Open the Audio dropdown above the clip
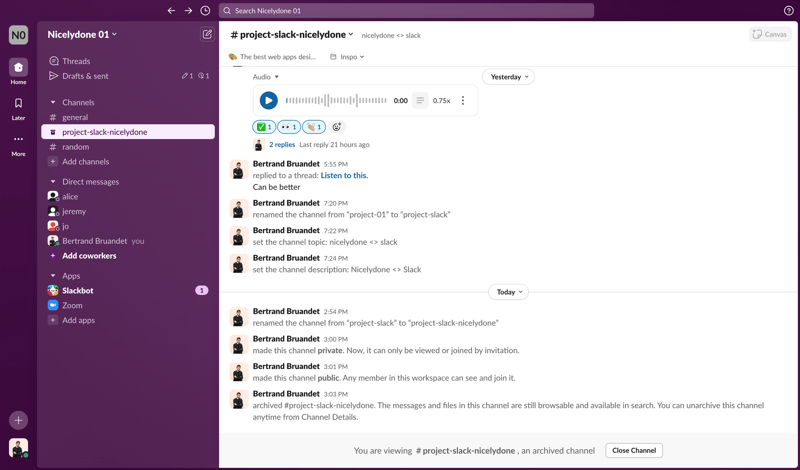This screenshot has height=470, width=800. 266,77
